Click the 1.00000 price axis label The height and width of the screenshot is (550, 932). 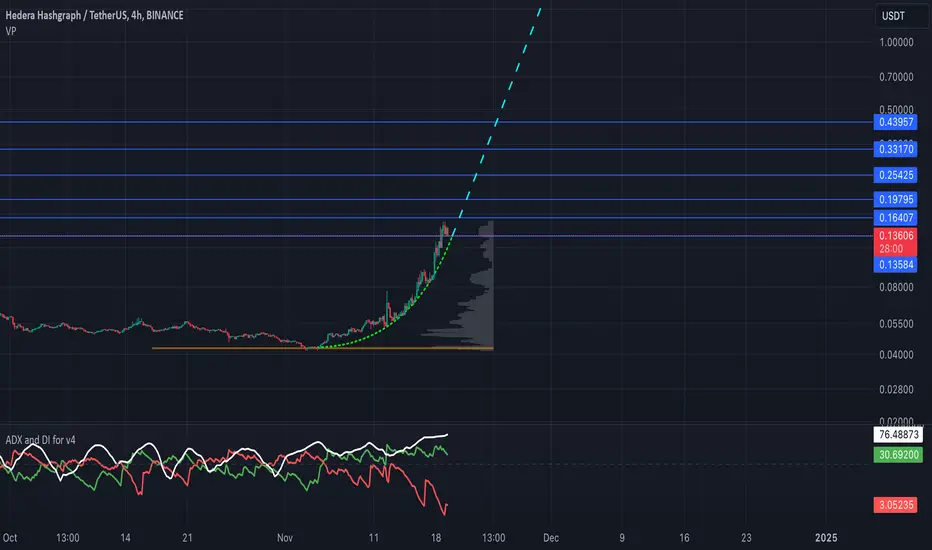click(x=896, y=42)
